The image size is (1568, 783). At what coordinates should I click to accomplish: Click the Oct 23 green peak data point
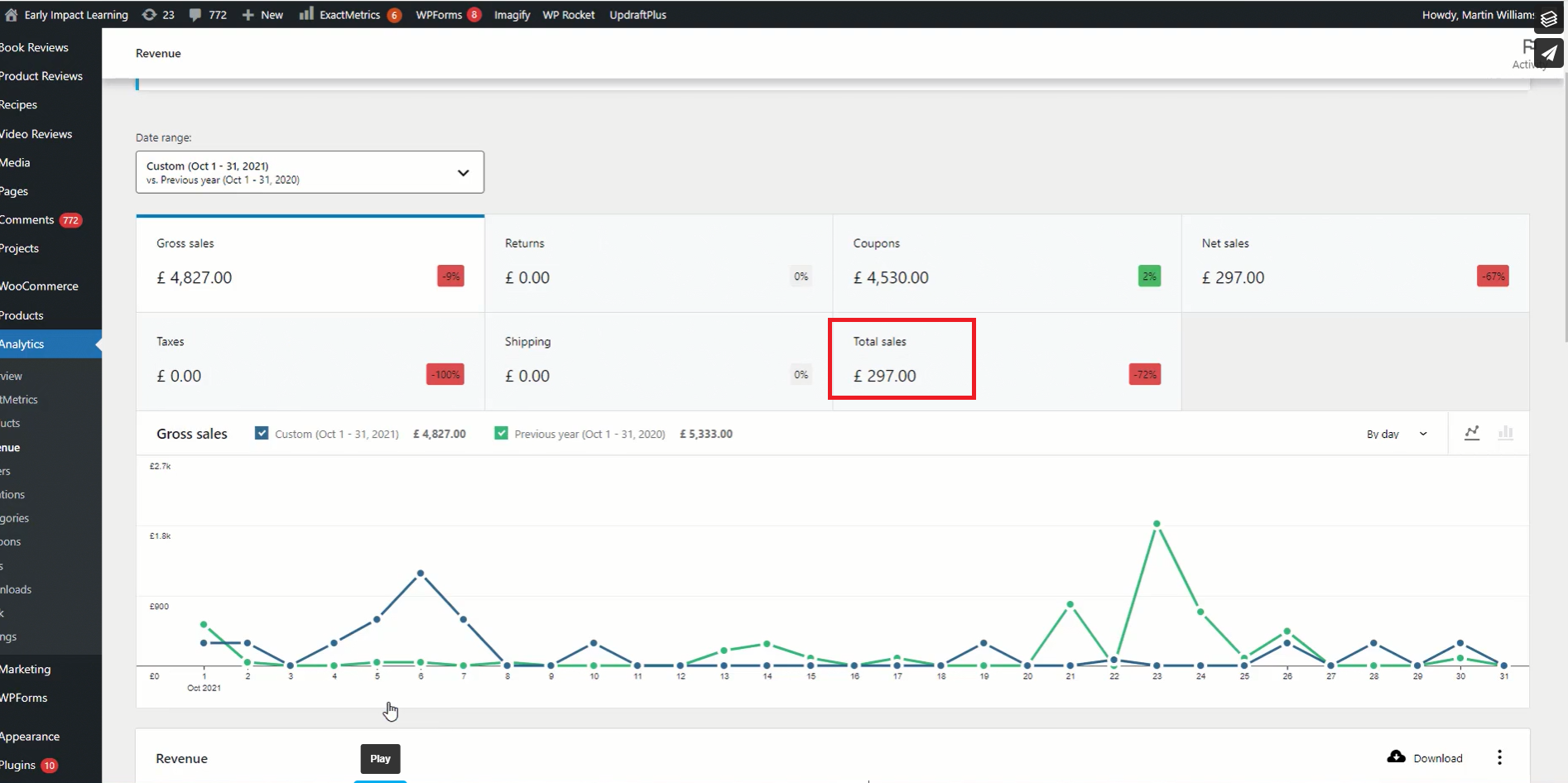coord(1157,524)
